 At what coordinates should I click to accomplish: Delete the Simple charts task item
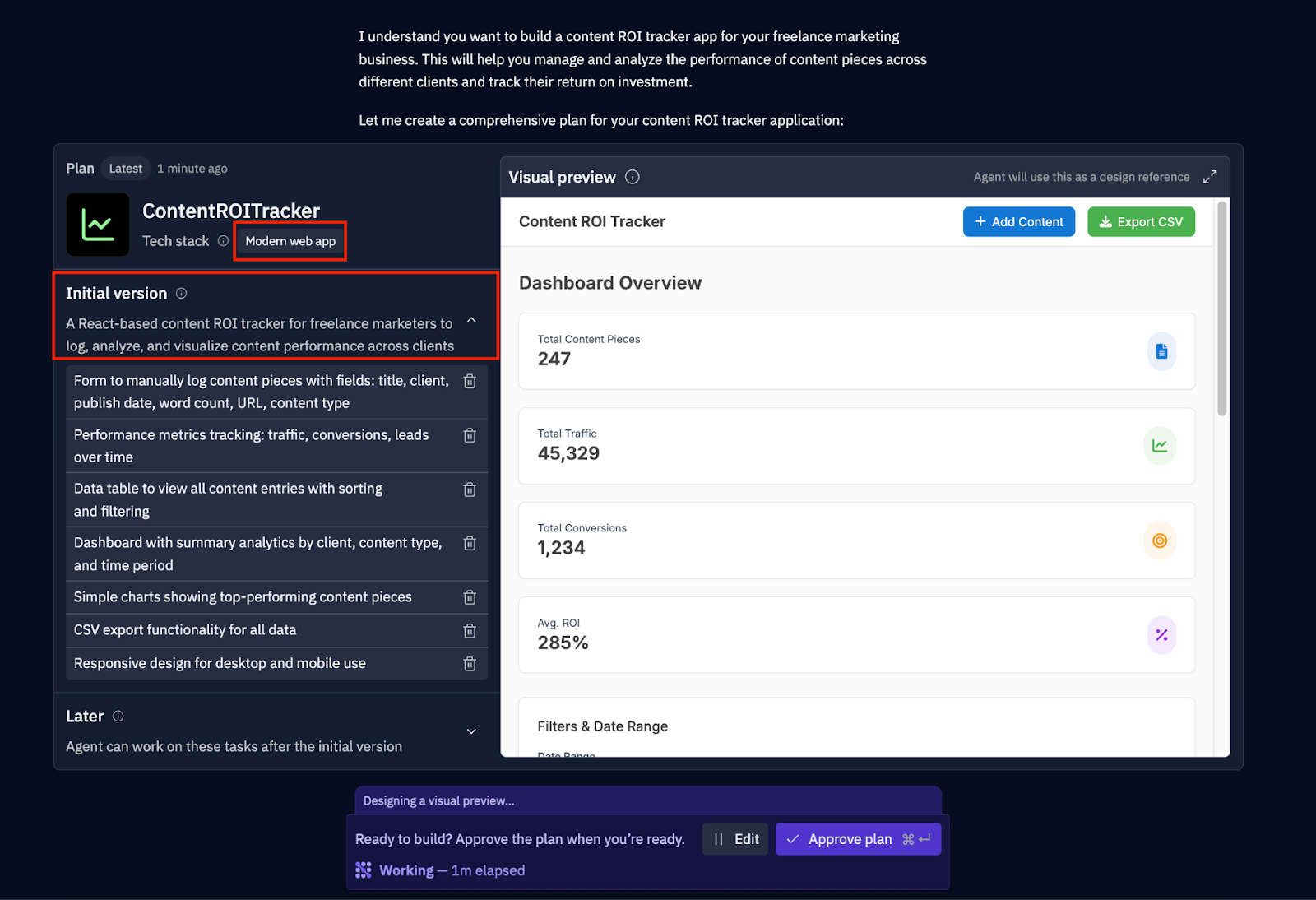click(470, 597)
